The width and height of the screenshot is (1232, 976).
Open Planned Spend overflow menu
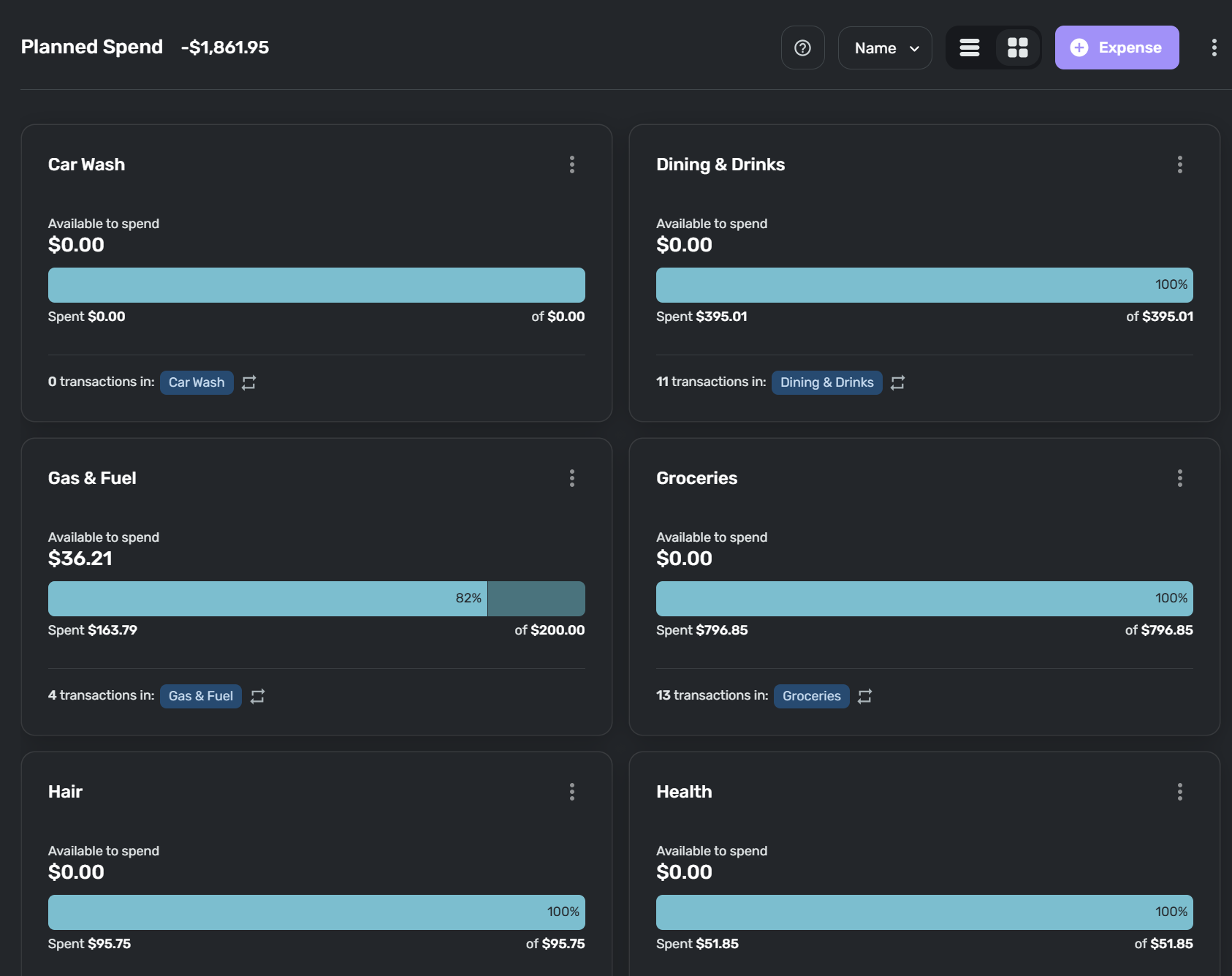[x=1214, y=48]
